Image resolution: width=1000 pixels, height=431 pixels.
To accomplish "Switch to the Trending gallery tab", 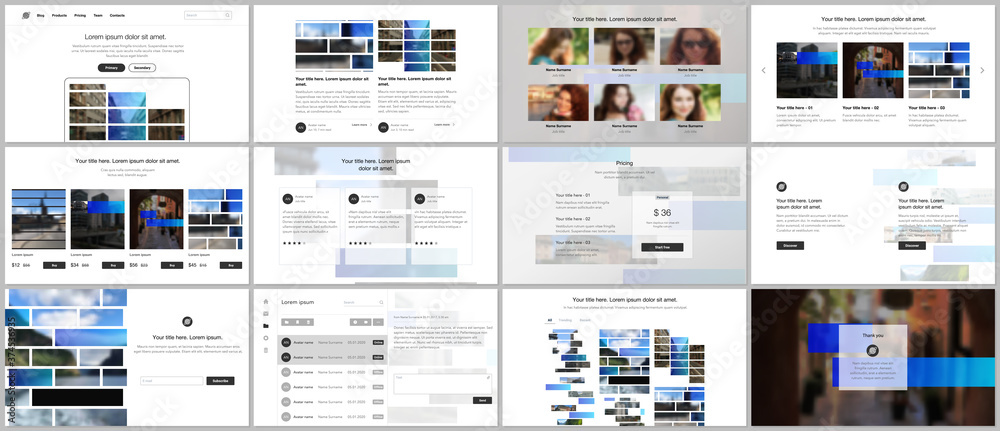I will click(565, 319).
